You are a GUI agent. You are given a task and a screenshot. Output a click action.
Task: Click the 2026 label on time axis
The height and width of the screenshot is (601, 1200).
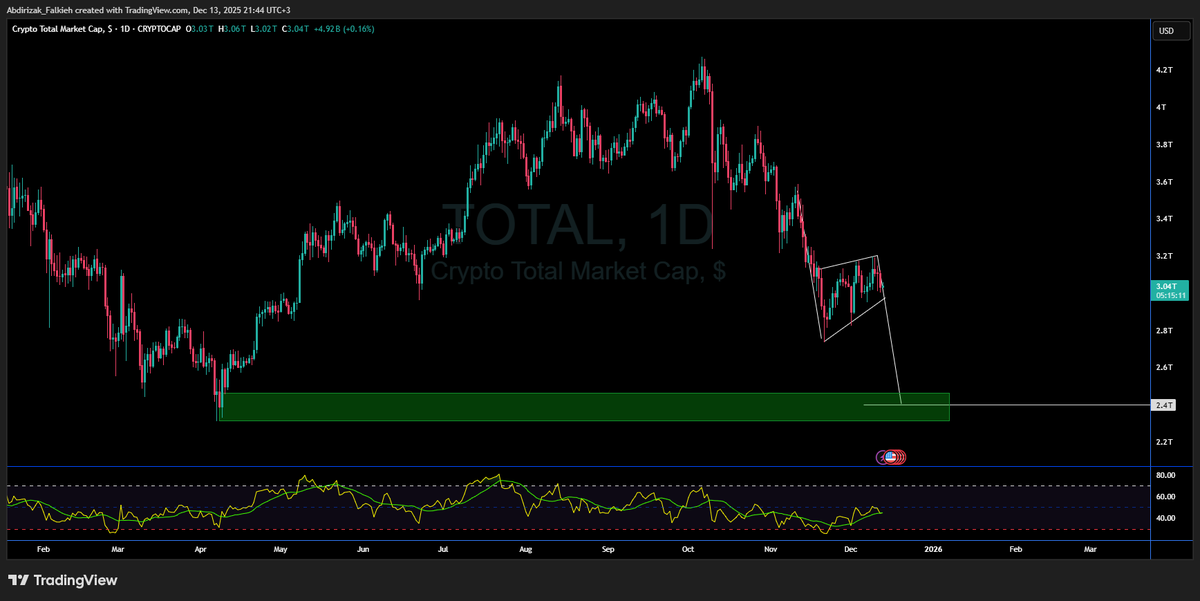(933, 549)
